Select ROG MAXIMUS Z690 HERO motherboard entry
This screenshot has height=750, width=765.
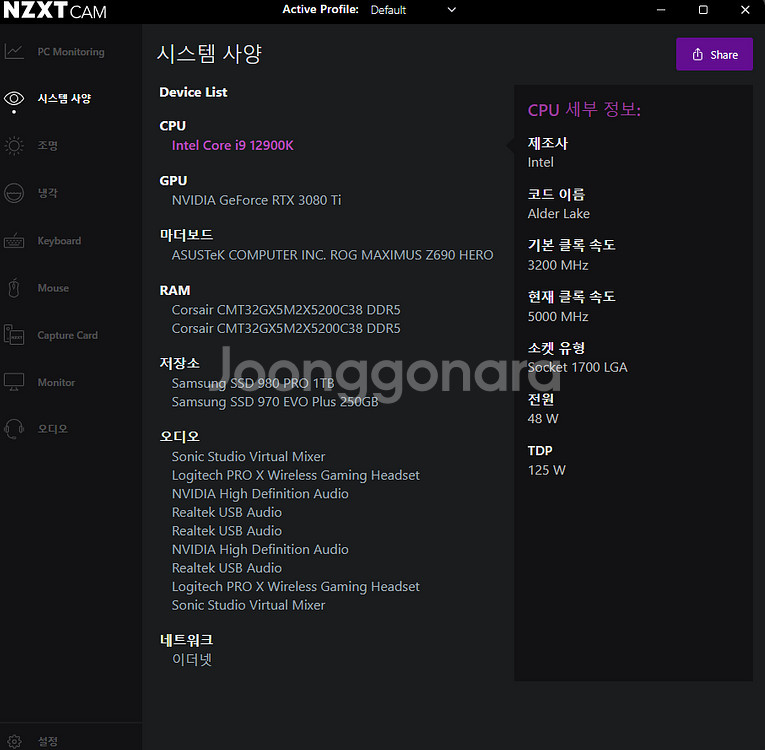pos(332,255)
